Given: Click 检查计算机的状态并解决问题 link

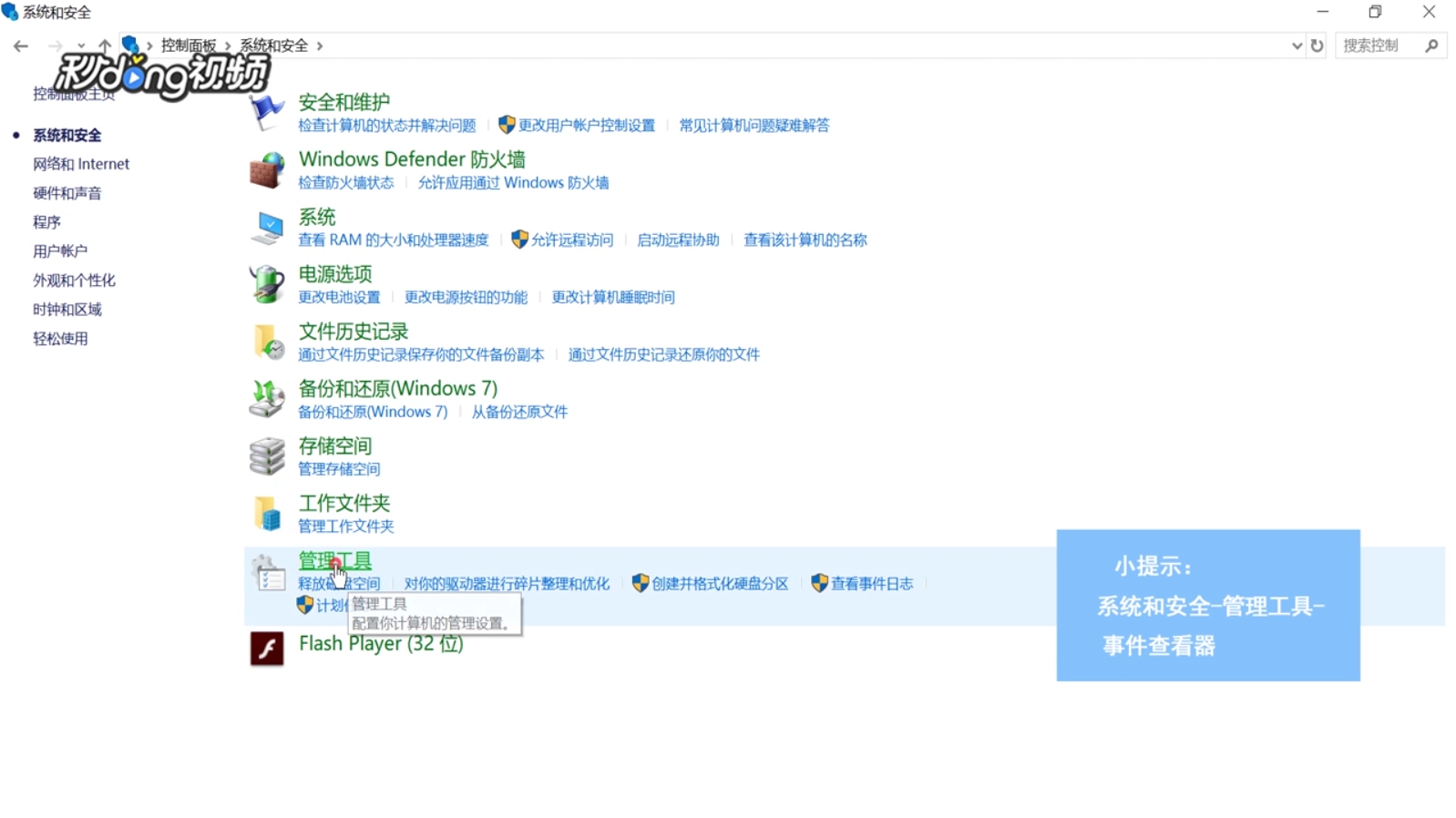Looking at the screenshot, I should [387, 126].
